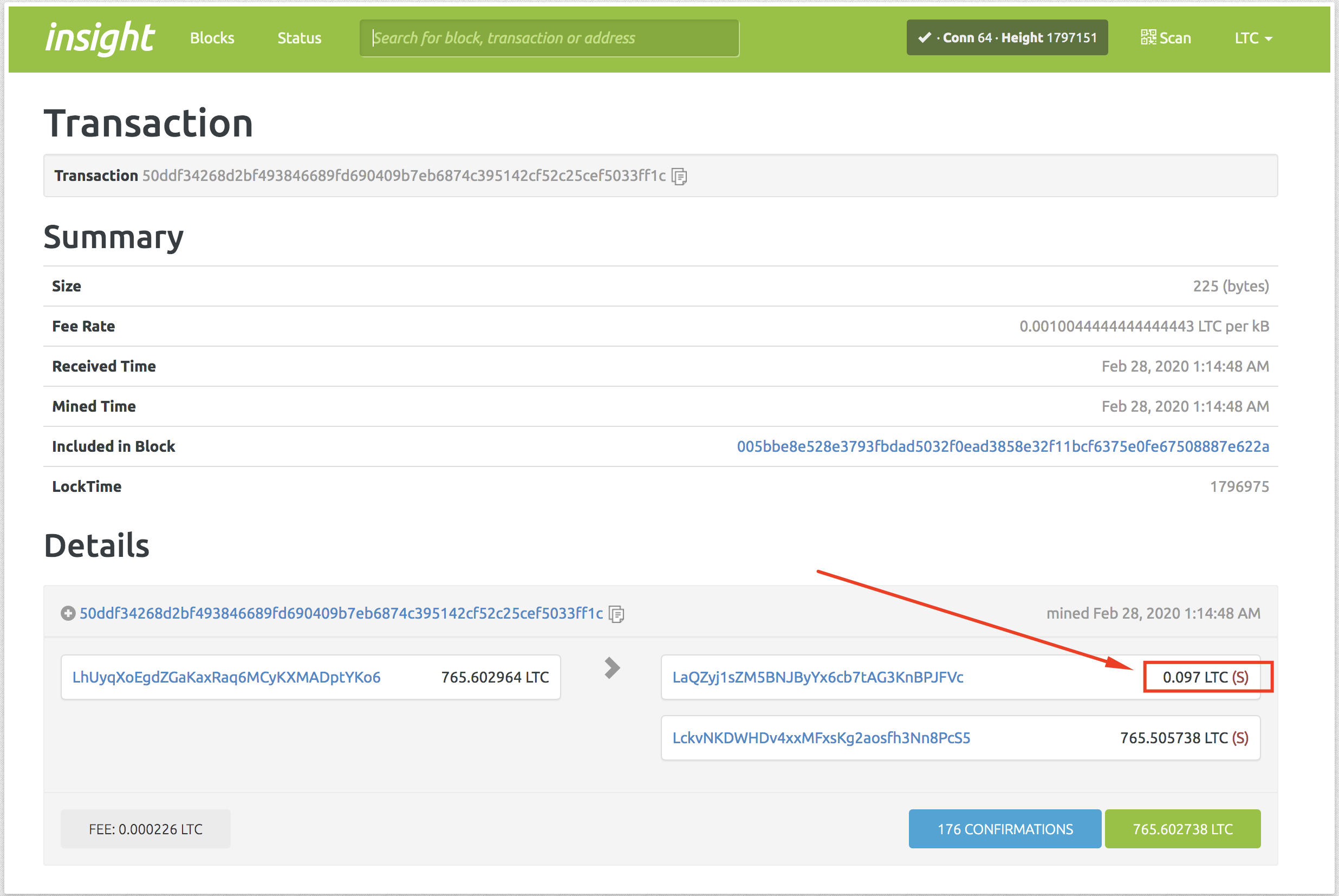This screenshot has width=1339, height=896.
Task: Open the LTC currency dropdown
Action: click(1253, 38)
